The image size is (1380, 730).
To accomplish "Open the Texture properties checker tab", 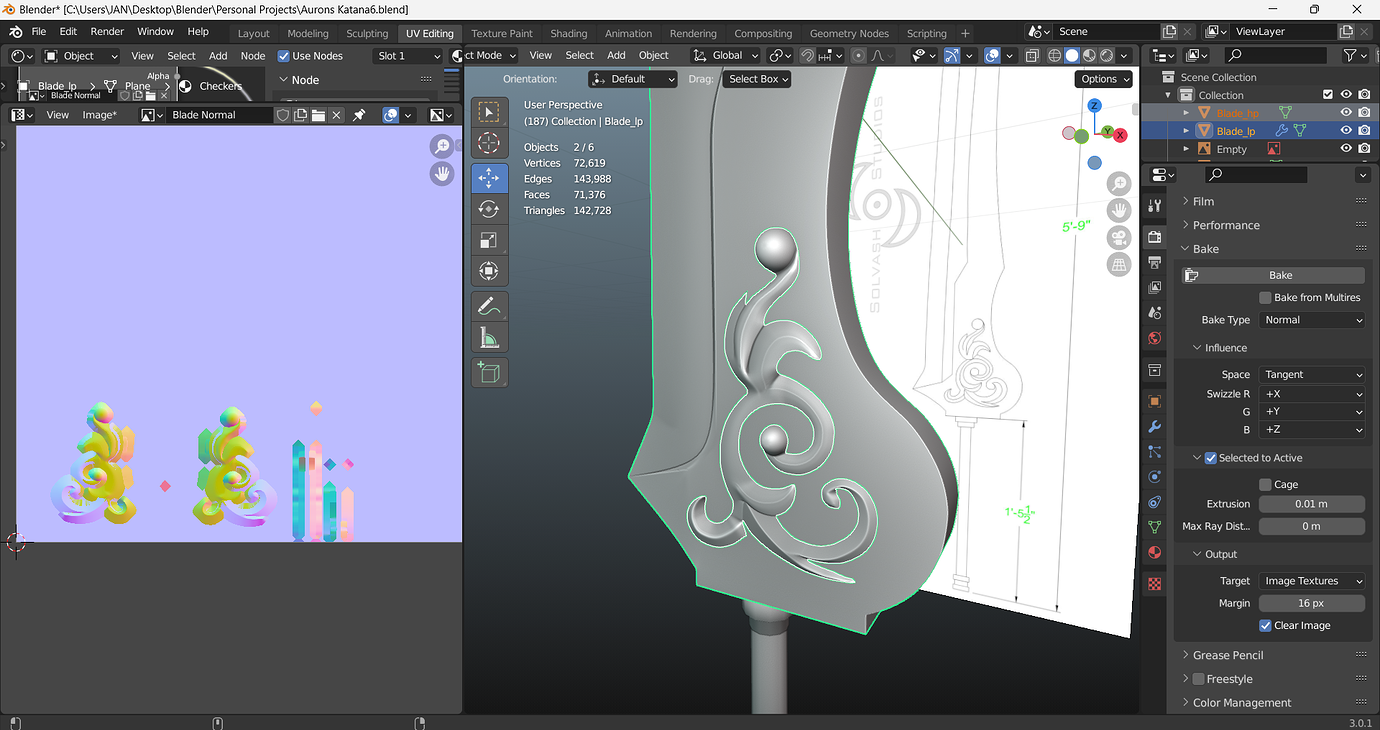I will pos(1155,583).
